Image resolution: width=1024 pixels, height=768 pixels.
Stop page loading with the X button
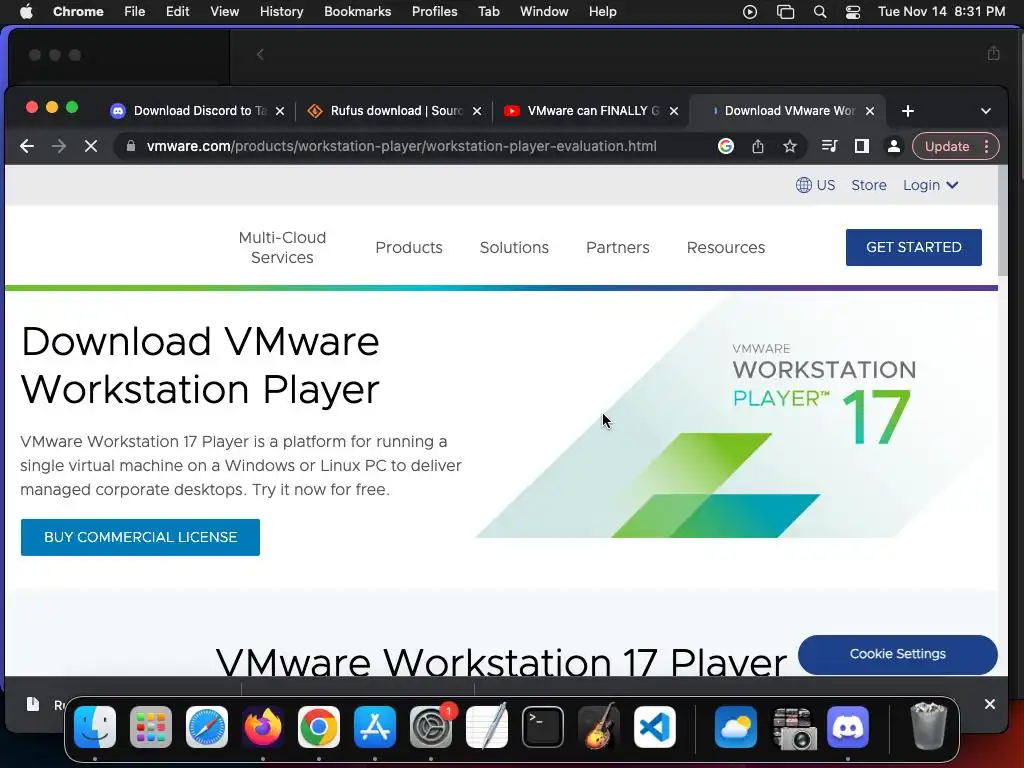pyautogui.click(x=91, y=146)
